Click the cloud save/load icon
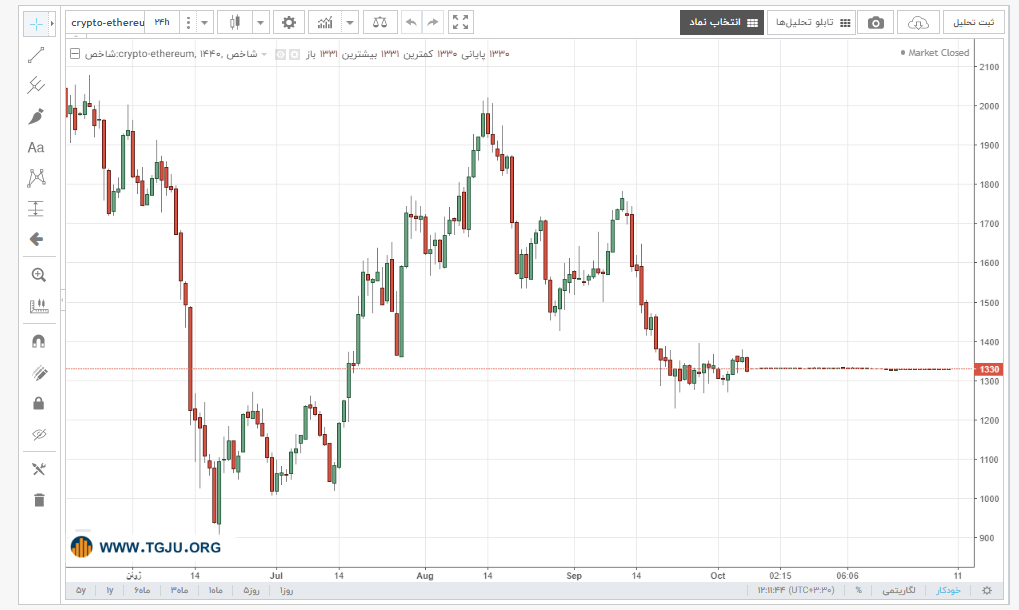Screen dimensions: 1019x610 click(918, 23)
